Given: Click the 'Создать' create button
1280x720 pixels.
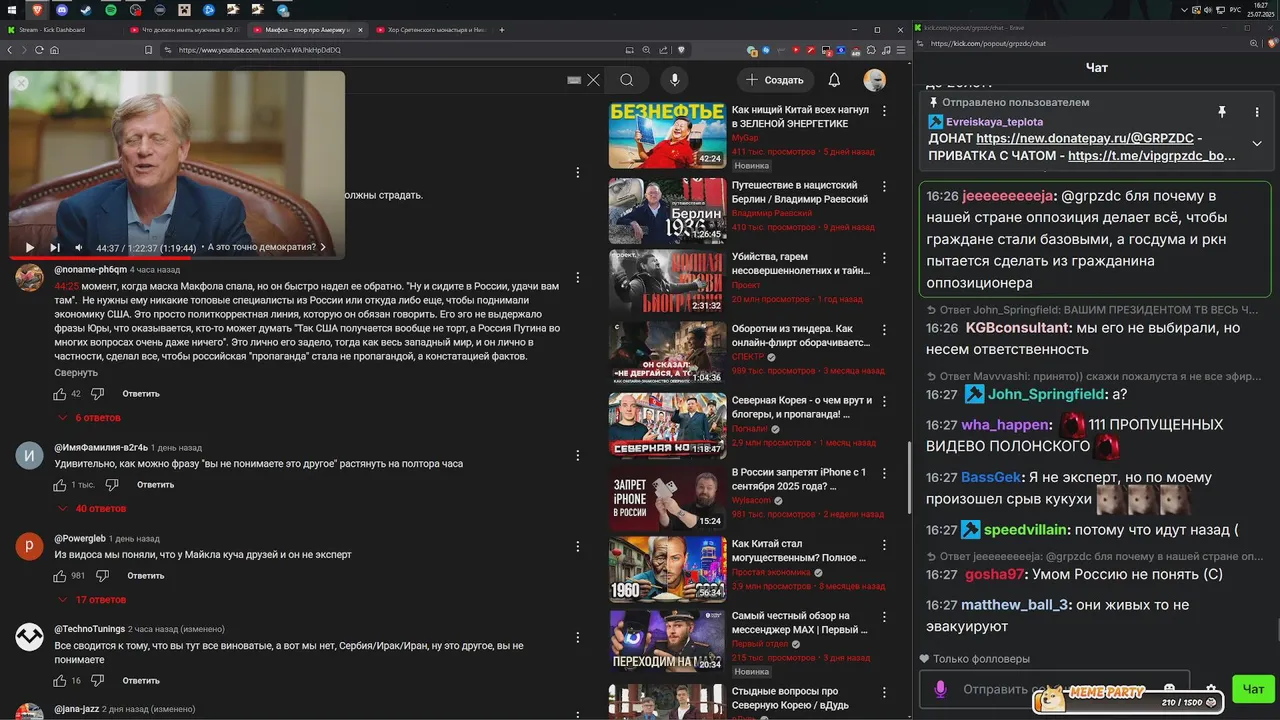Looking at the screenshot, I should [x=775, y=80].
